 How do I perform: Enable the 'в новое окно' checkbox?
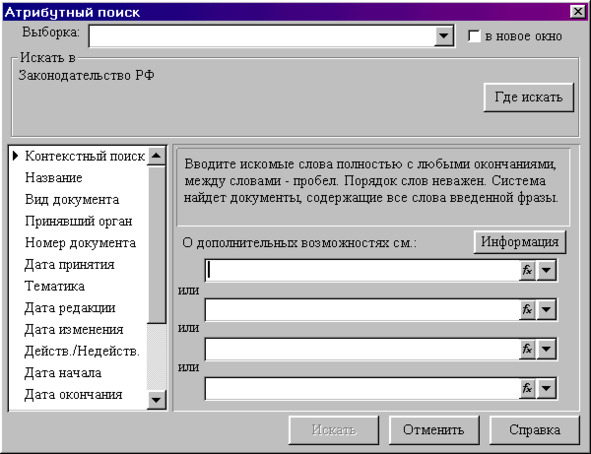(474, 36)
